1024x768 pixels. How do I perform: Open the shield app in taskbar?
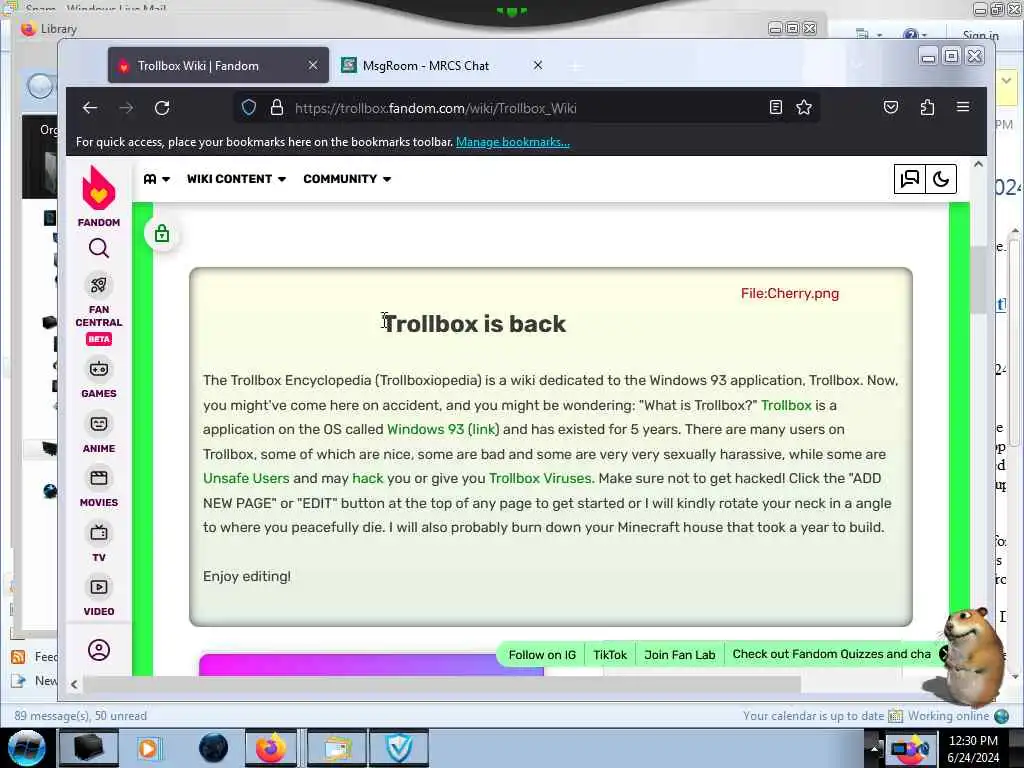click(x=398, y=748)
